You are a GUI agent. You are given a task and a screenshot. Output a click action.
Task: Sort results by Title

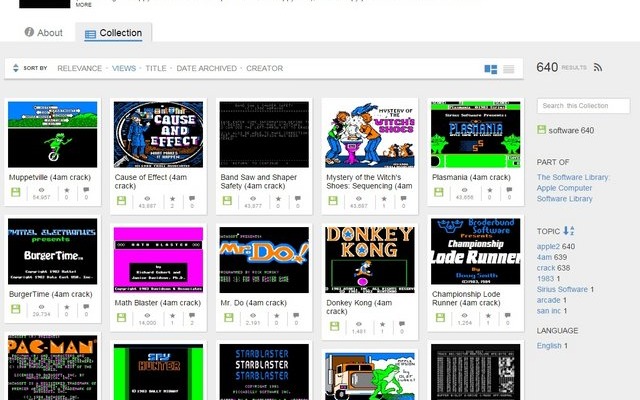click(156, 68)
